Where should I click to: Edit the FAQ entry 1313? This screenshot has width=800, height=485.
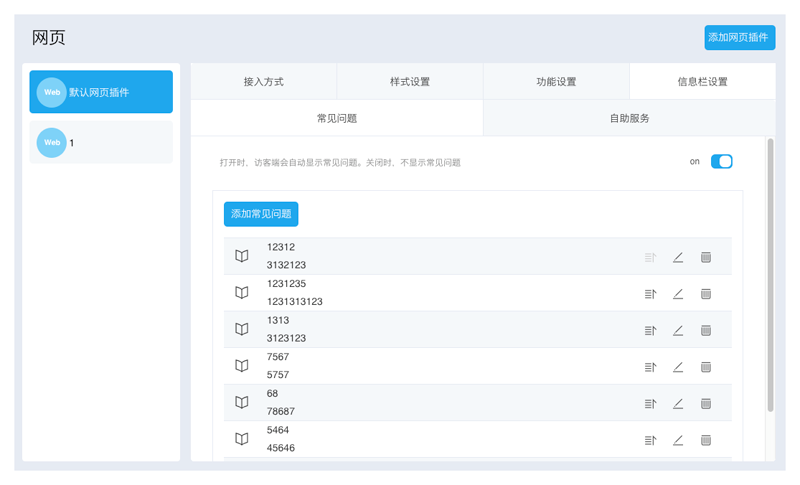678,330
